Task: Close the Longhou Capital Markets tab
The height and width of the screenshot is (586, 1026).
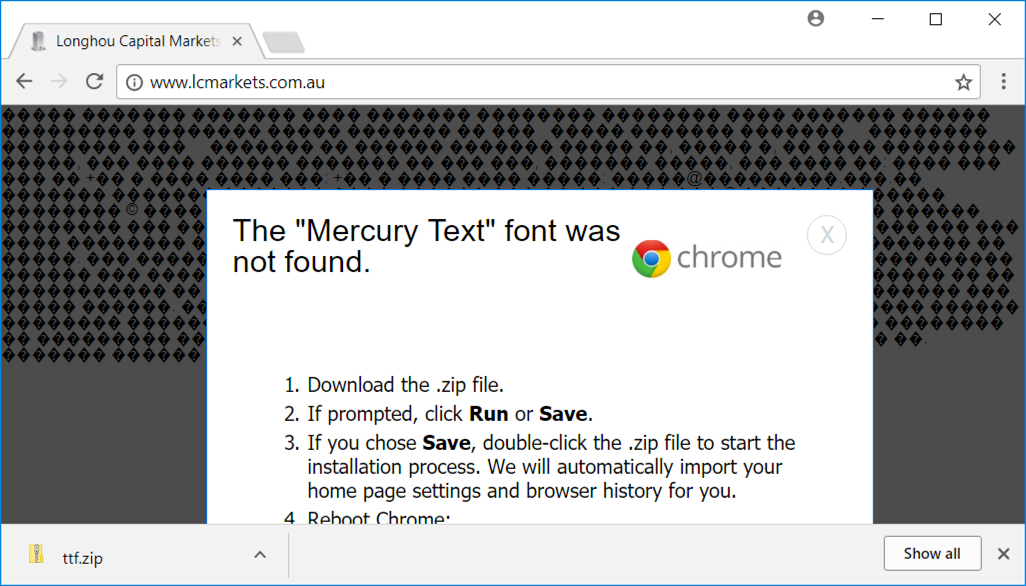Action: click(237, 41)
